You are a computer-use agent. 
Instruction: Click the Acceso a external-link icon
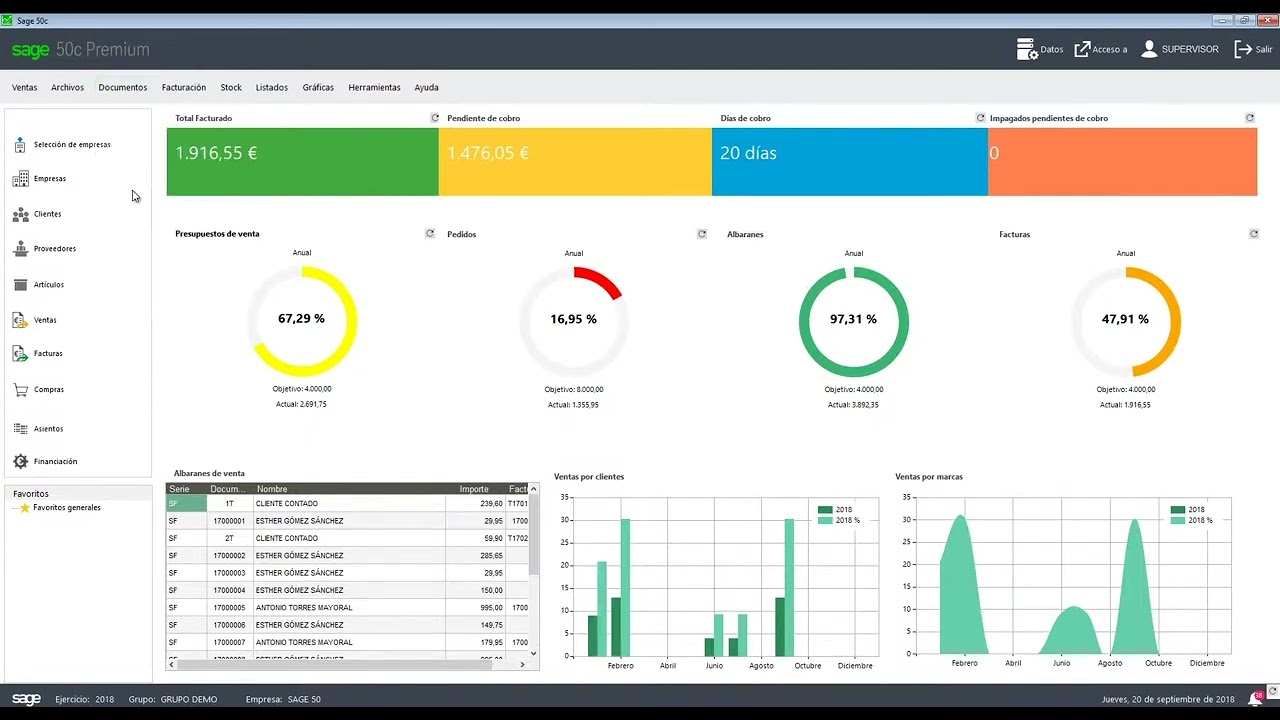click(x=1082, y=49)
